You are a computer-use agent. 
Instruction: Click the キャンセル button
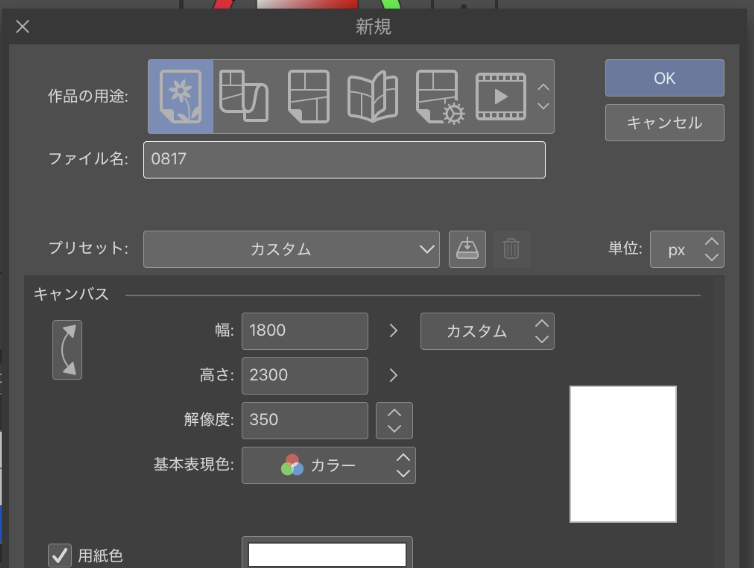(x=665, y=123)
